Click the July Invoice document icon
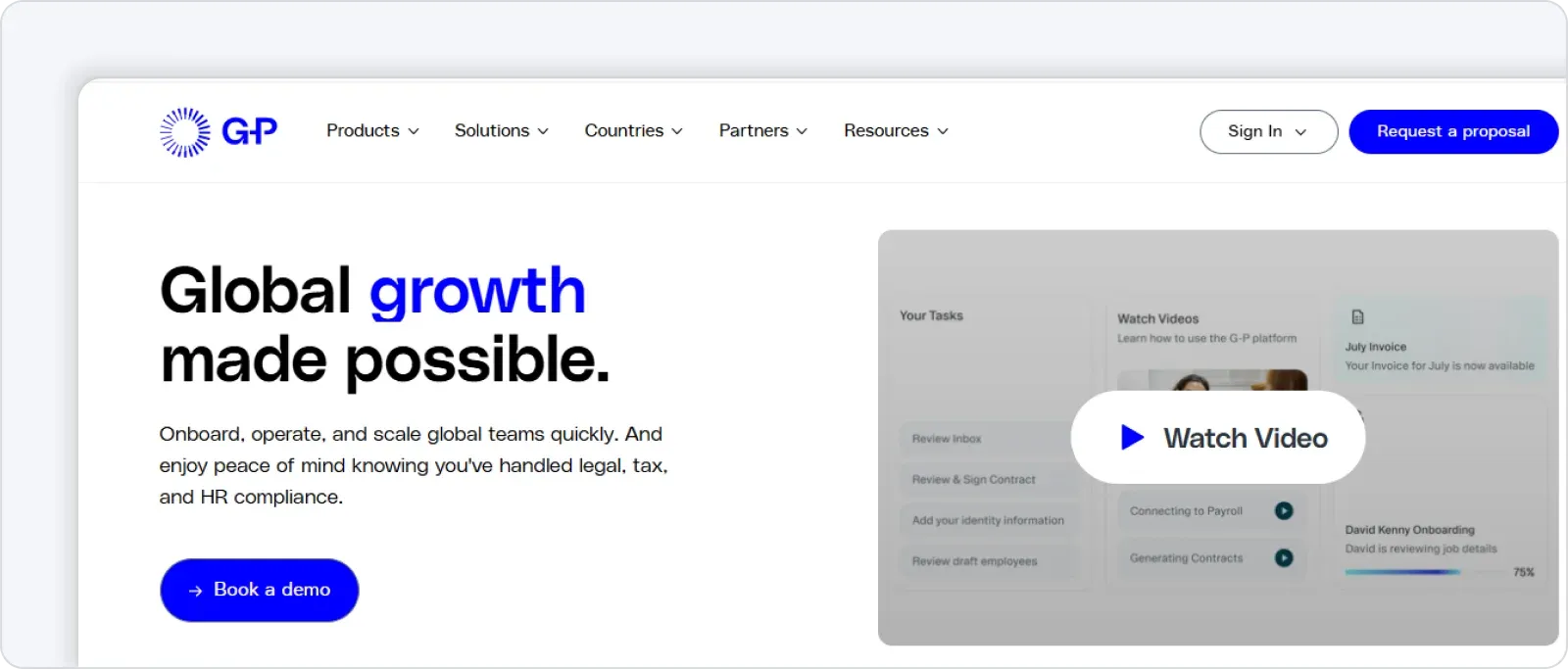 click(x=1357, y=316)
